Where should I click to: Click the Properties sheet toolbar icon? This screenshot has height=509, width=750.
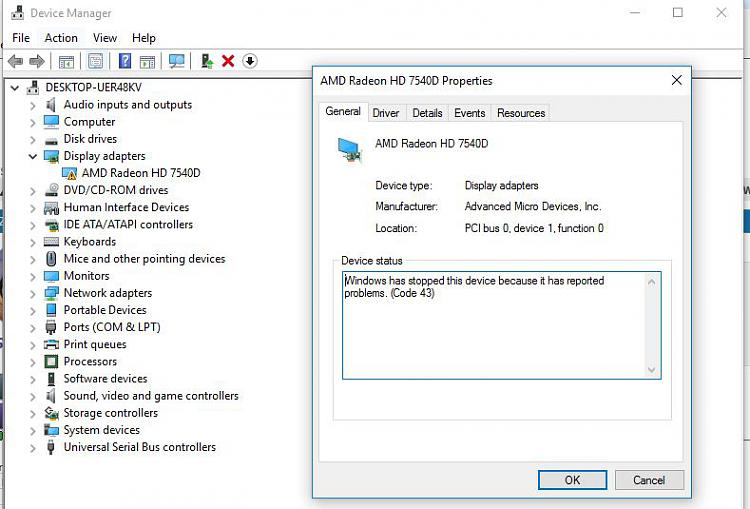96,61
